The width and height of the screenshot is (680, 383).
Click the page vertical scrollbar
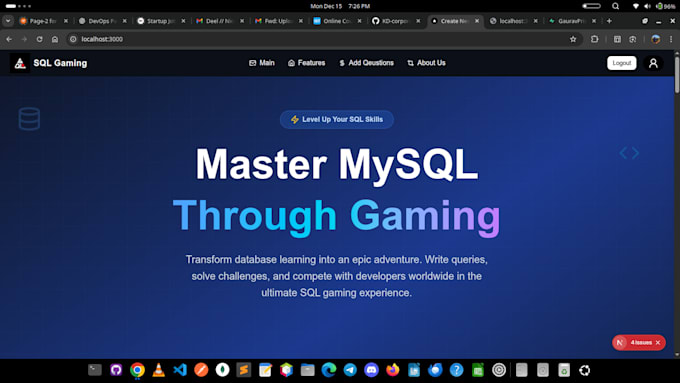pyautogui.click(x=677, y=74)
